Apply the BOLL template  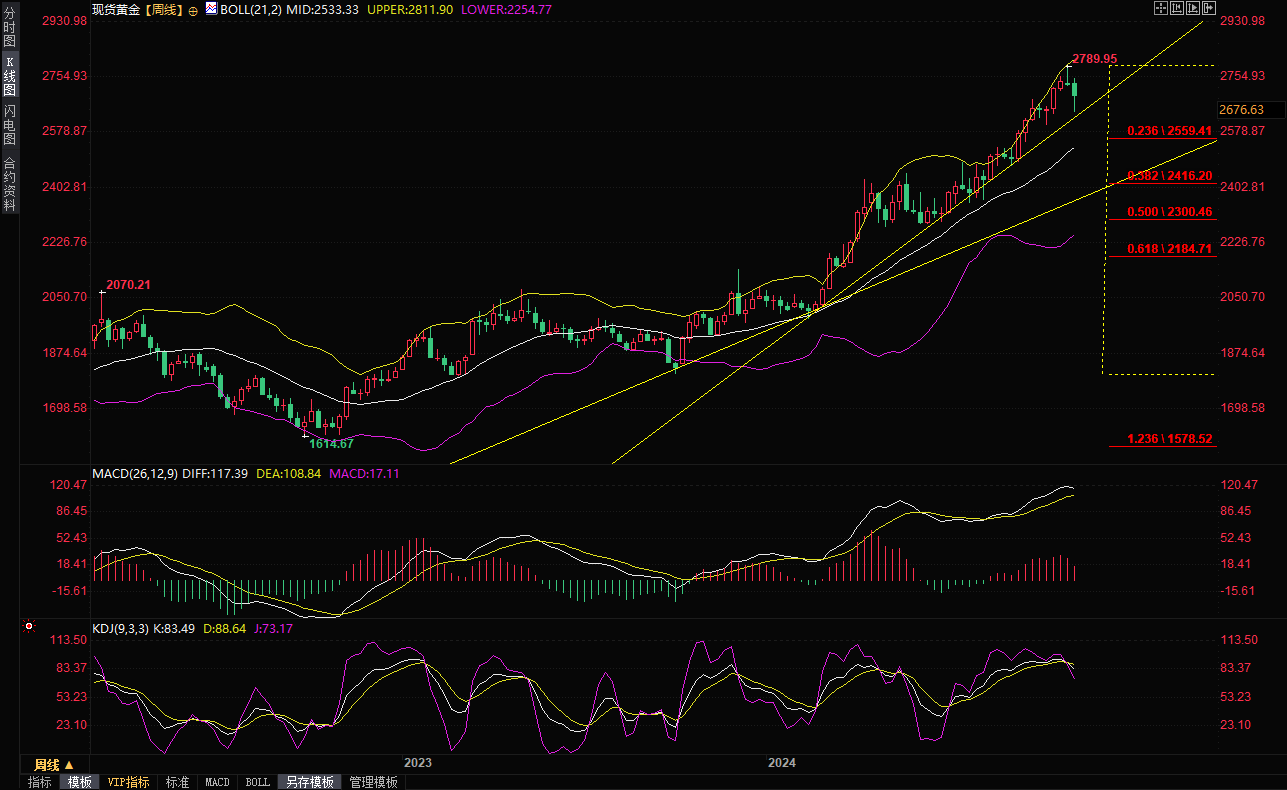tap(257, 782)
